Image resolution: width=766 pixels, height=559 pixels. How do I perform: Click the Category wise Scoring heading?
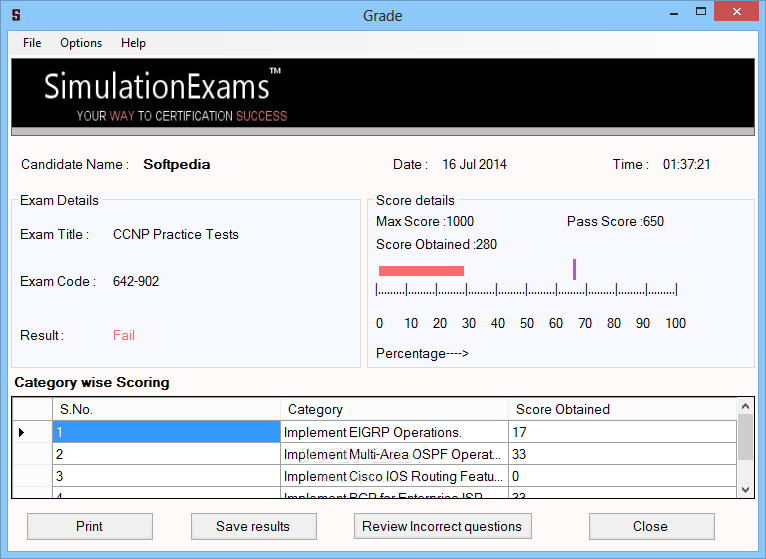point(92,383)
